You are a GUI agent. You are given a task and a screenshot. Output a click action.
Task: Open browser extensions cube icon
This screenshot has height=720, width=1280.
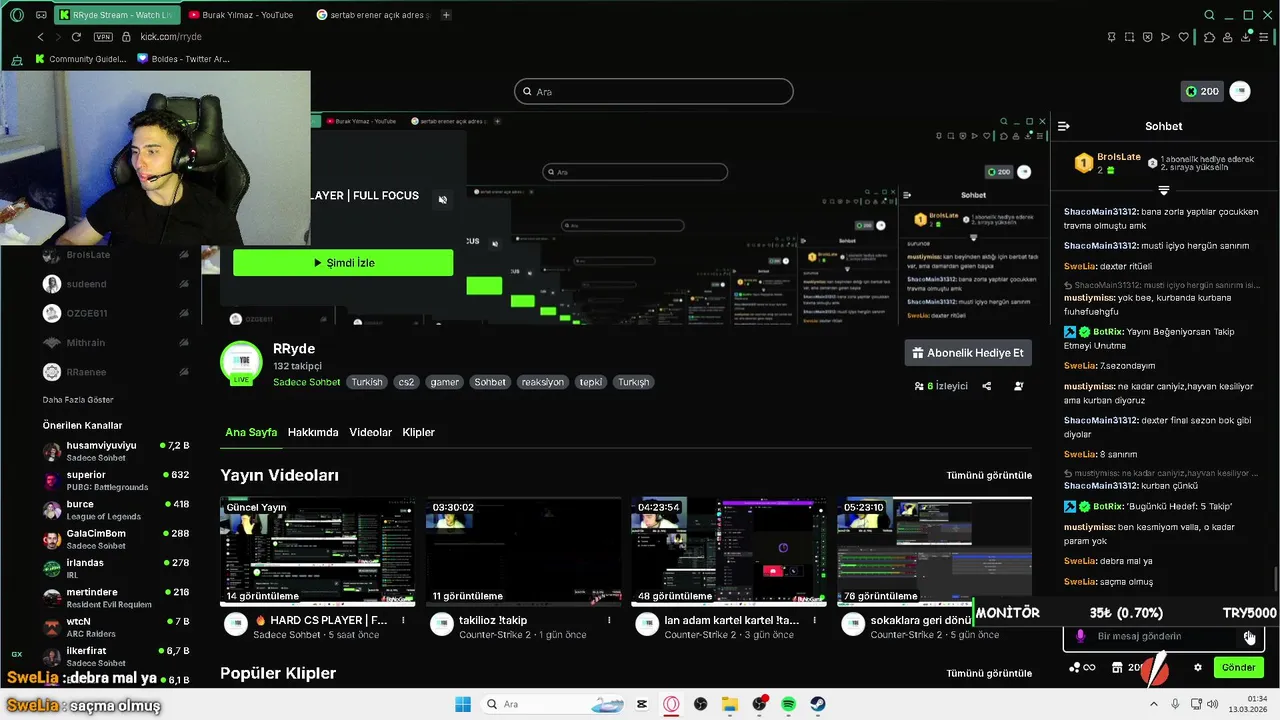click(x=1209, y=37)
